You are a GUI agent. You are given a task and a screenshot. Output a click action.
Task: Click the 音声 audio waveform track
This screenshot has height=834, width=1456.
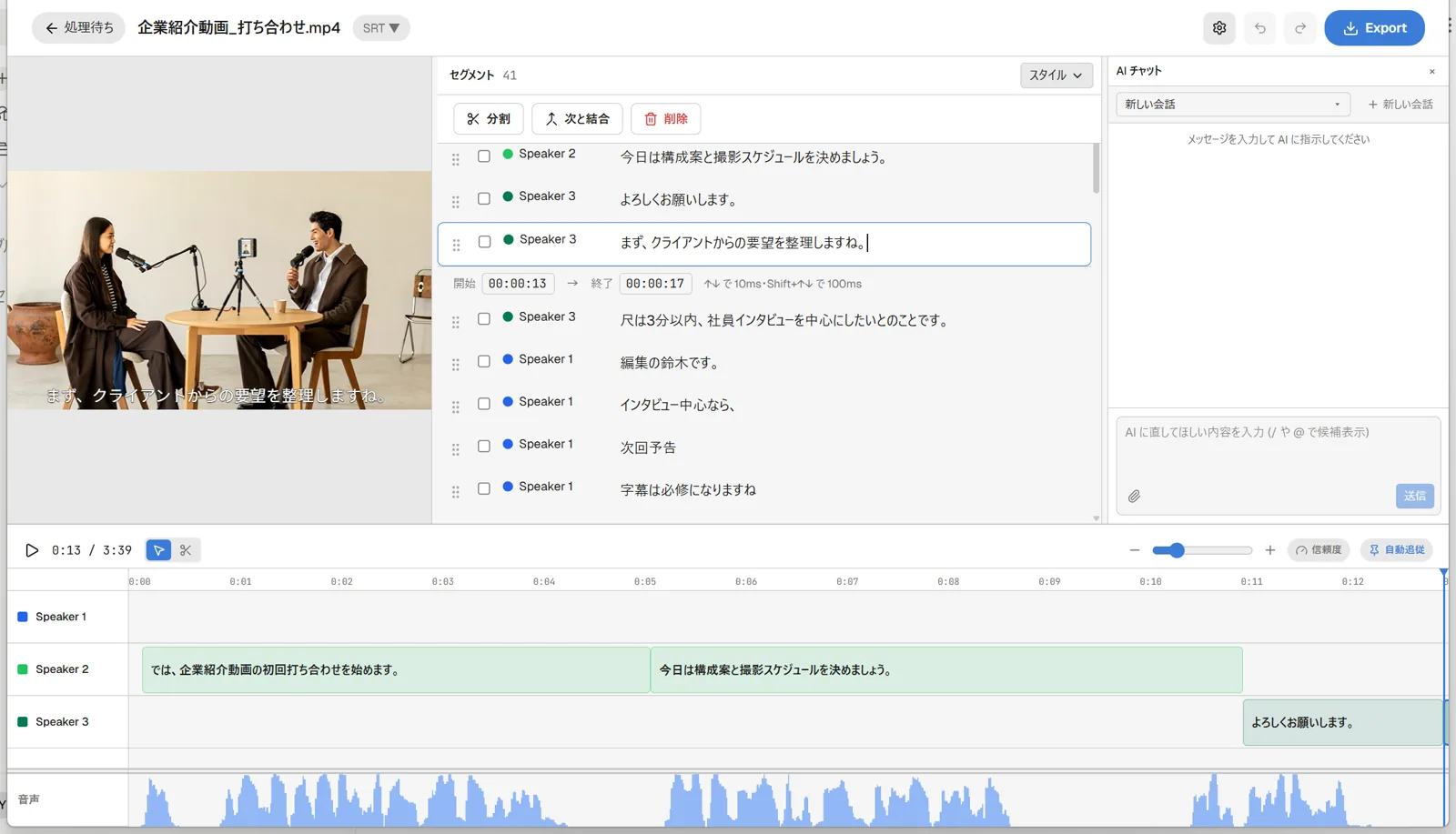click(786, 800)
